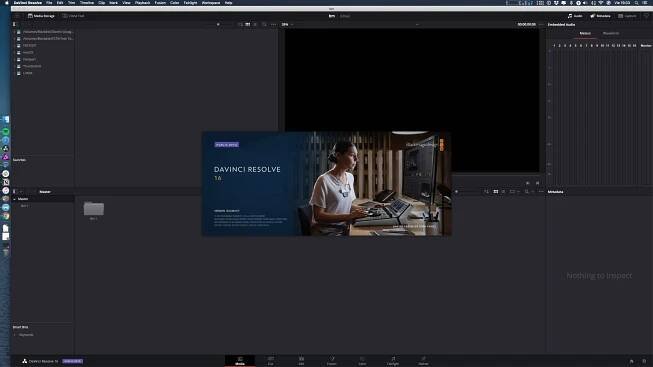
Task: Open the Help menu
Action: [x=228, y=2]
